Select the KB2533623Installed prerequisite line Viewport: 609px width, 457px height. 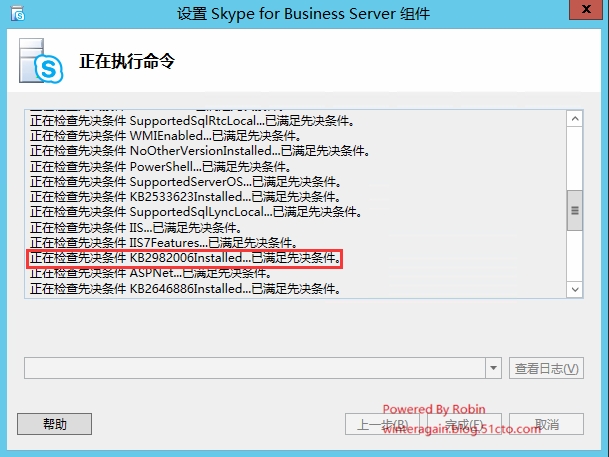186,197
